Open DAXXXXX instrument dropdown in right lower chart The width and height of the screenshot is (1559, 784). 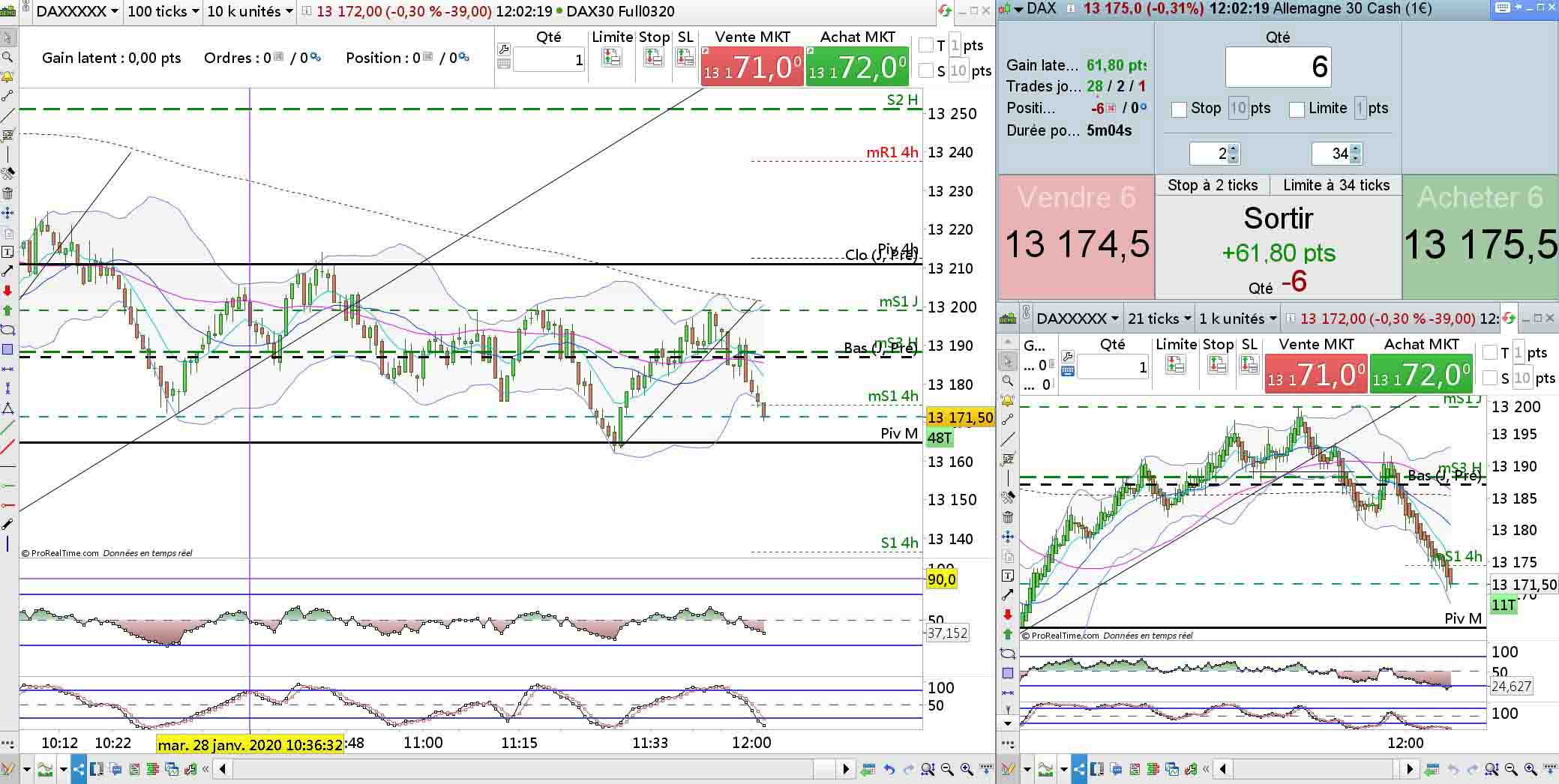[x=1078, y=319]
